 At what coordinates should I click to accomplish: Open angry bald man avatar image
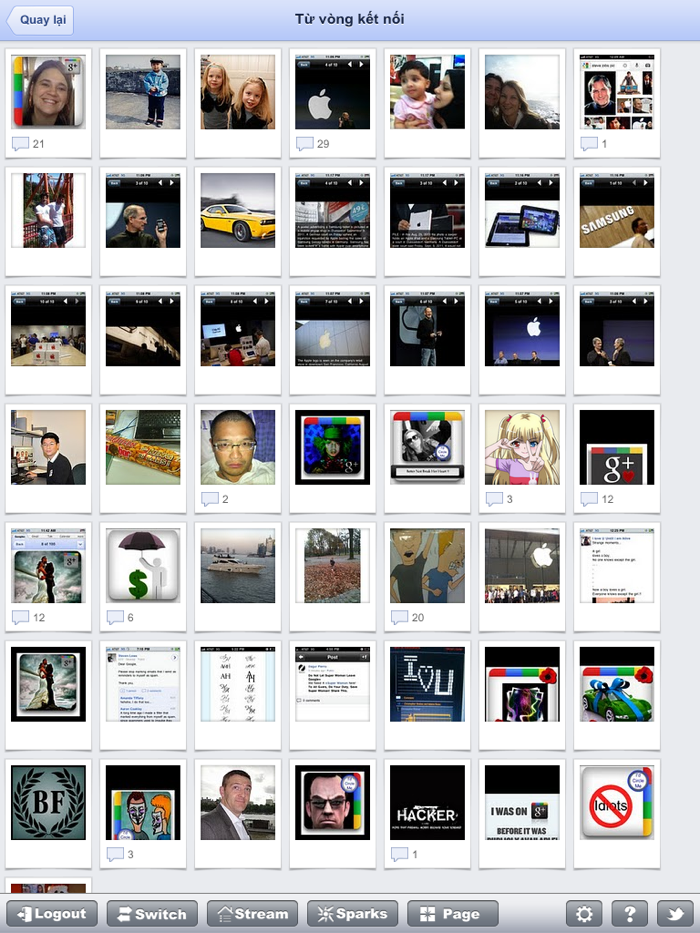pyautogui.click(x=333, y=802)
